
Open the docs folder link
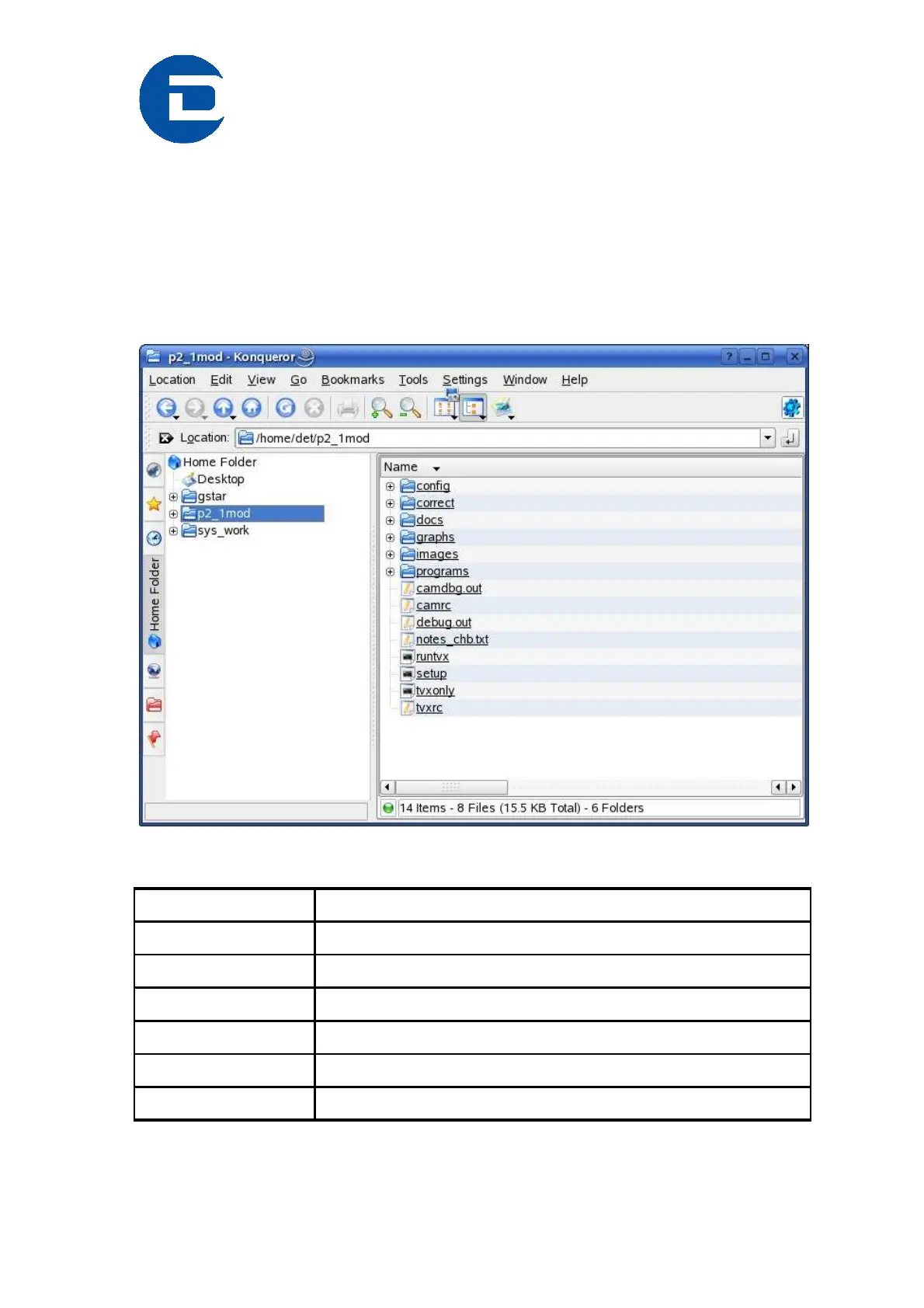pos(429,520)
